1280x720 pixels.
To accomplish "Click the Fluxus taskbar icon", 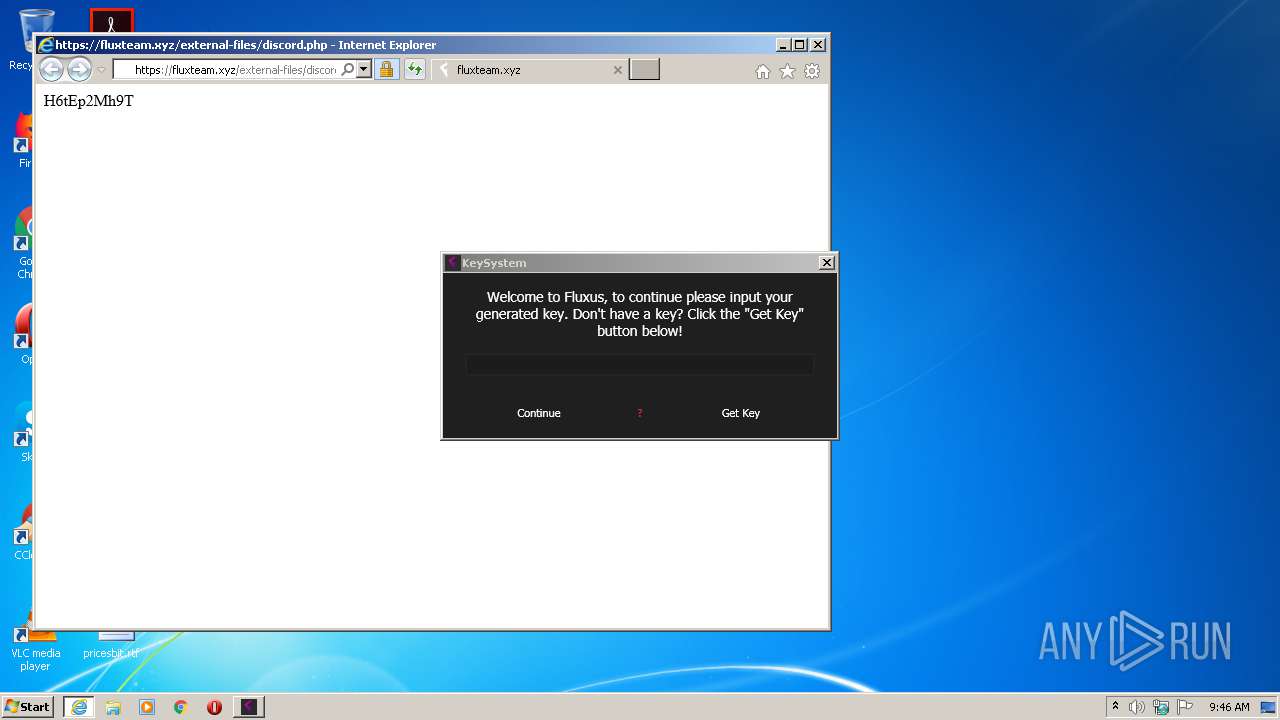I will point(249,707).
